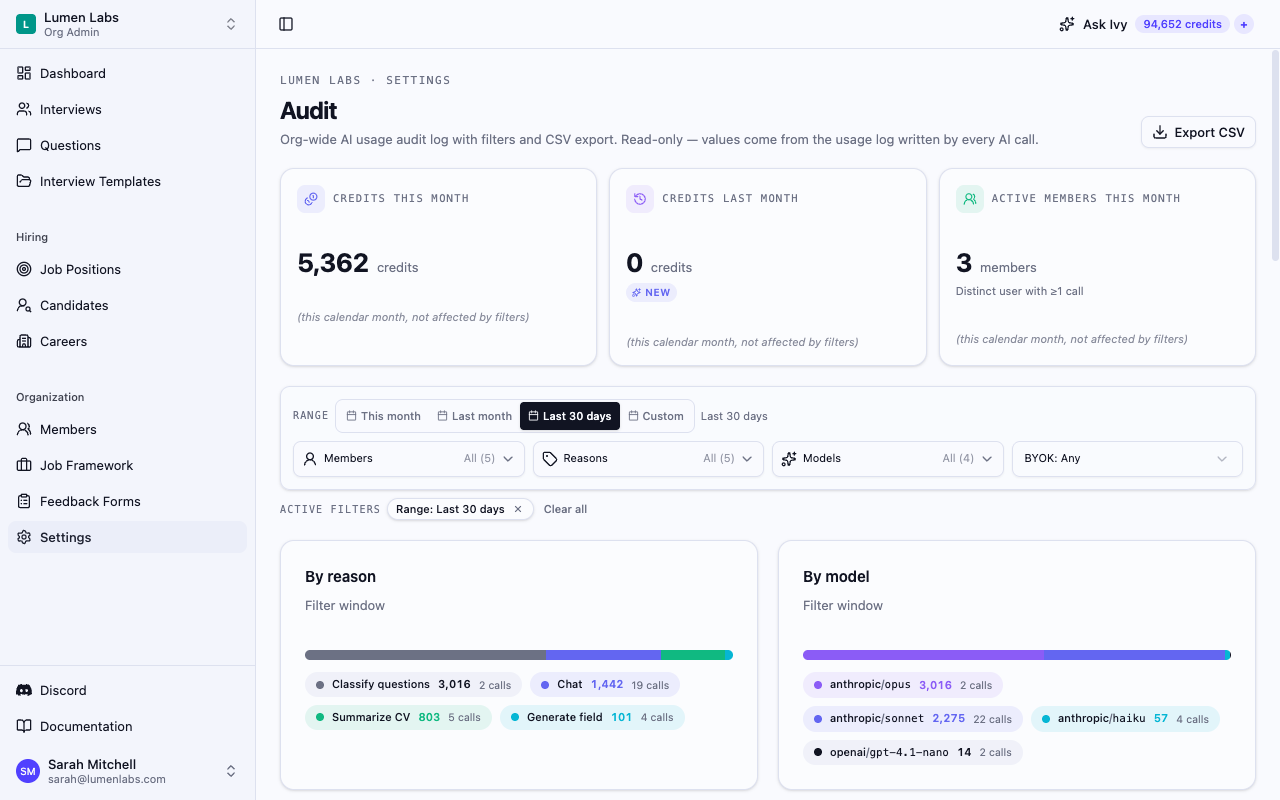
Task: Click the By reason stacked bar
Action: (x=519, y=655)
